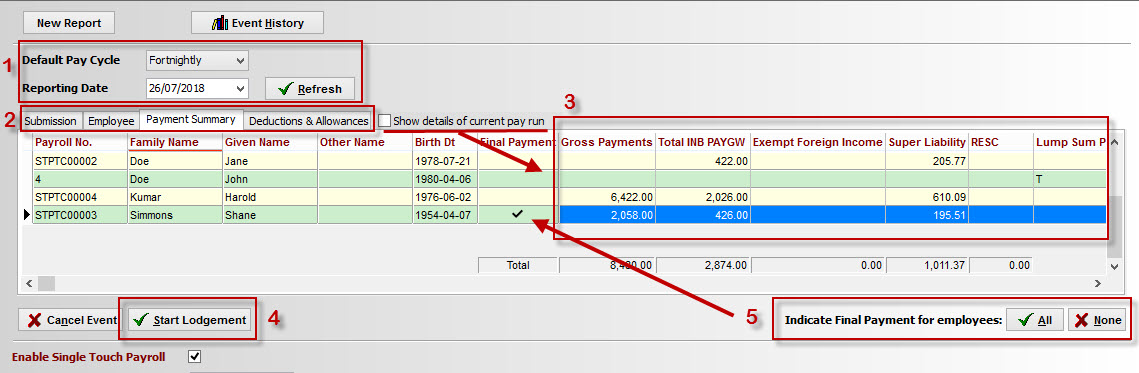Viewport: 1139px width, 373px height.
Task: Sort by Payroll No. column header
Action: (x=80, y=143)
